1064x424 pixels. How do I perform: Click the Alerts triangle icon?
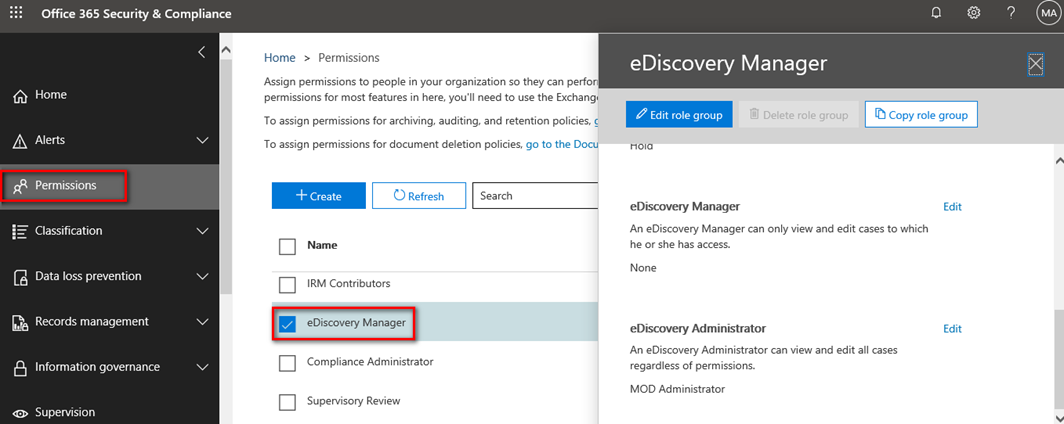pos(20,141)
